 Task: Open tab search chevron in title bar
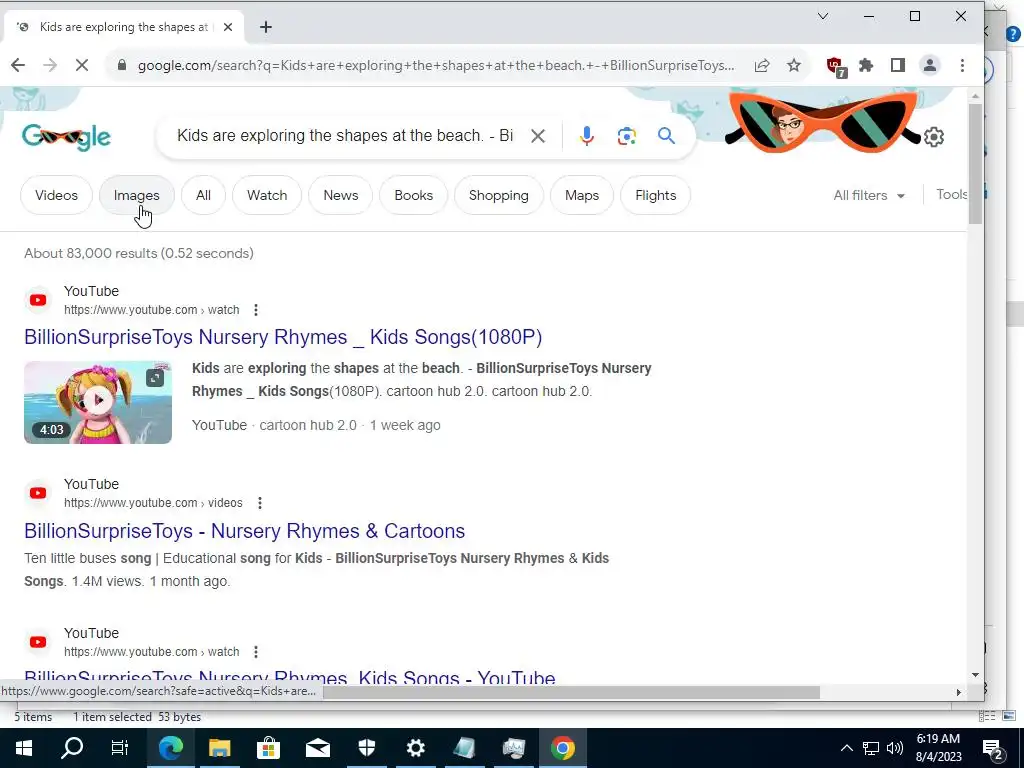[823, 16]
